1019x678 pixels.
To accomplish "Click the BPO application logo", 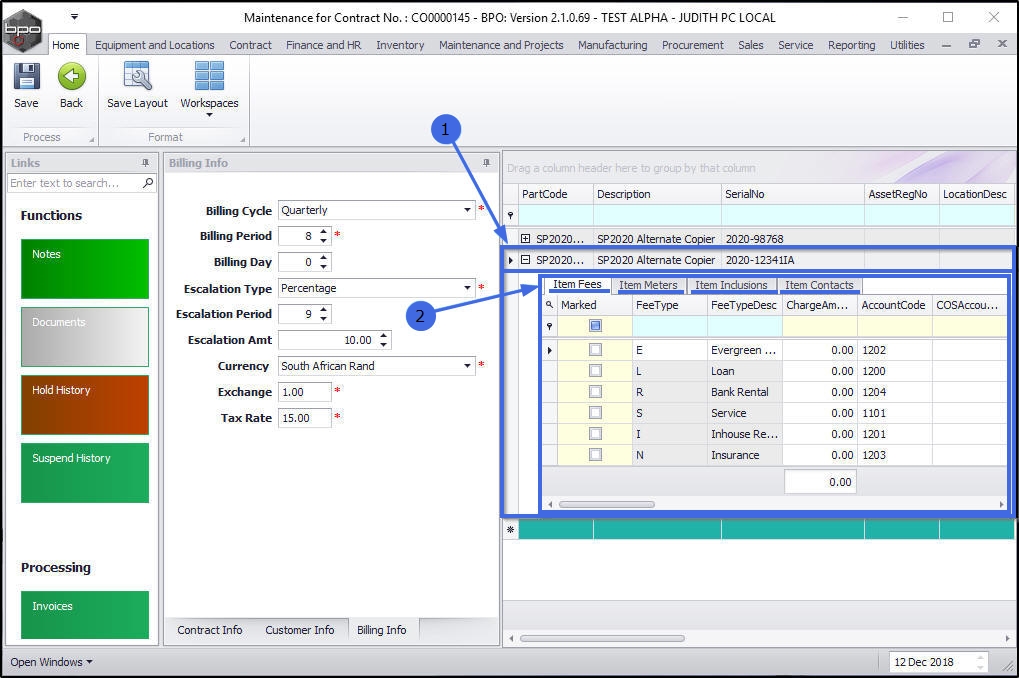I will 22,29.
